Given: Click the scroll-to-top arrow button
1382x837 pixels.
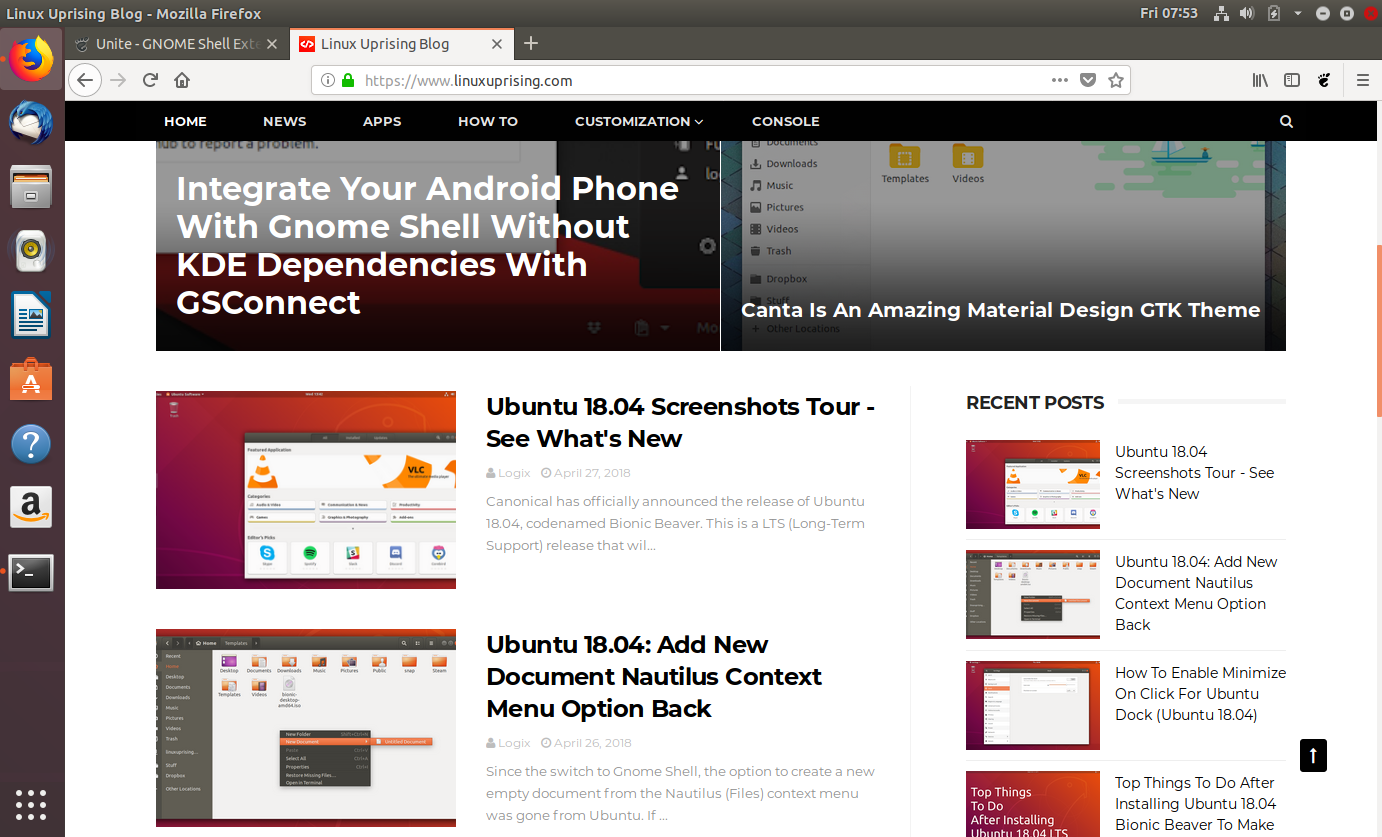Looking at the screenshot, I should [x=1314, y=755].
